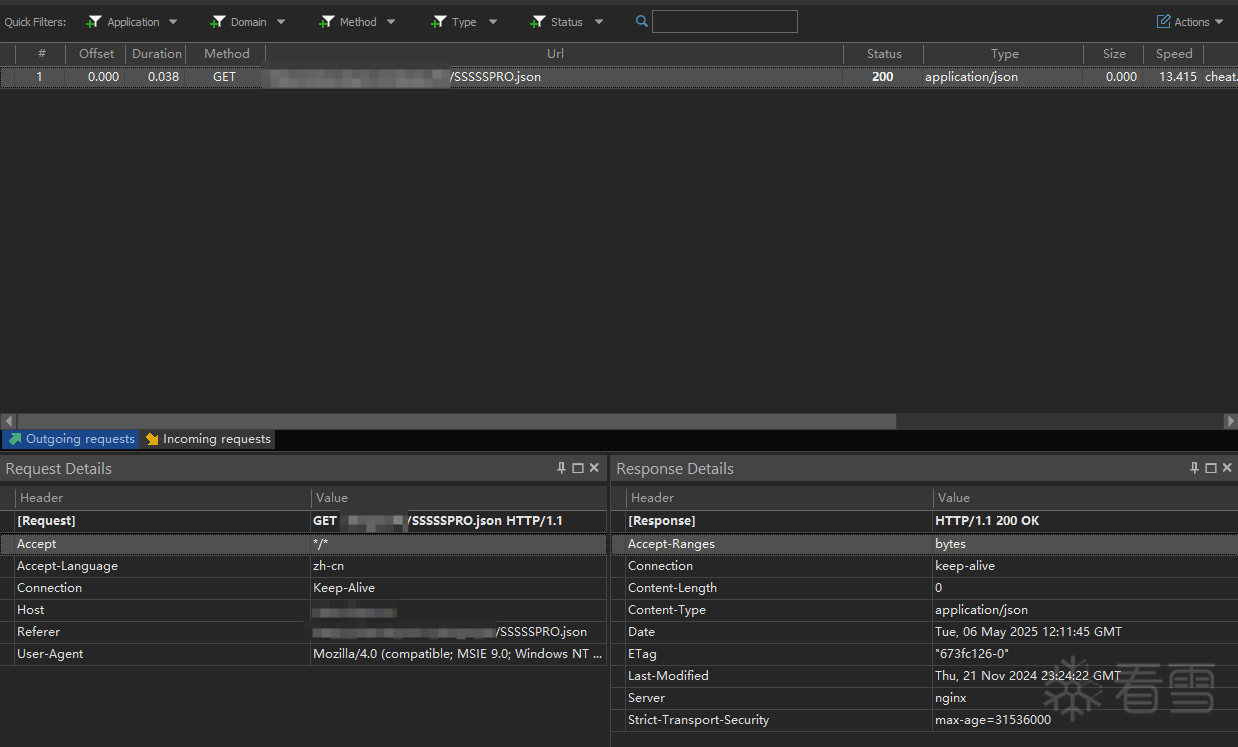The image size is (1238, 747).
Task: Close the Request Details panel
Action: click(x=594, y=468)
